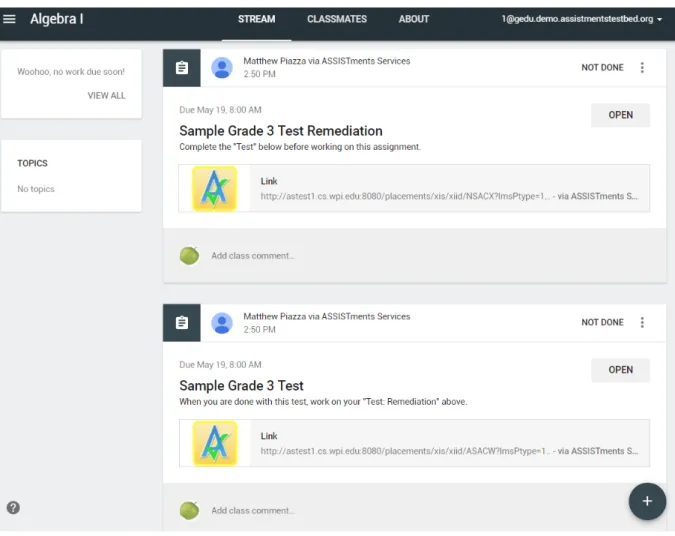Add class comment on the Remediation post
The height and width of the screenshot is (536, 675).
(x=253, y=256)
